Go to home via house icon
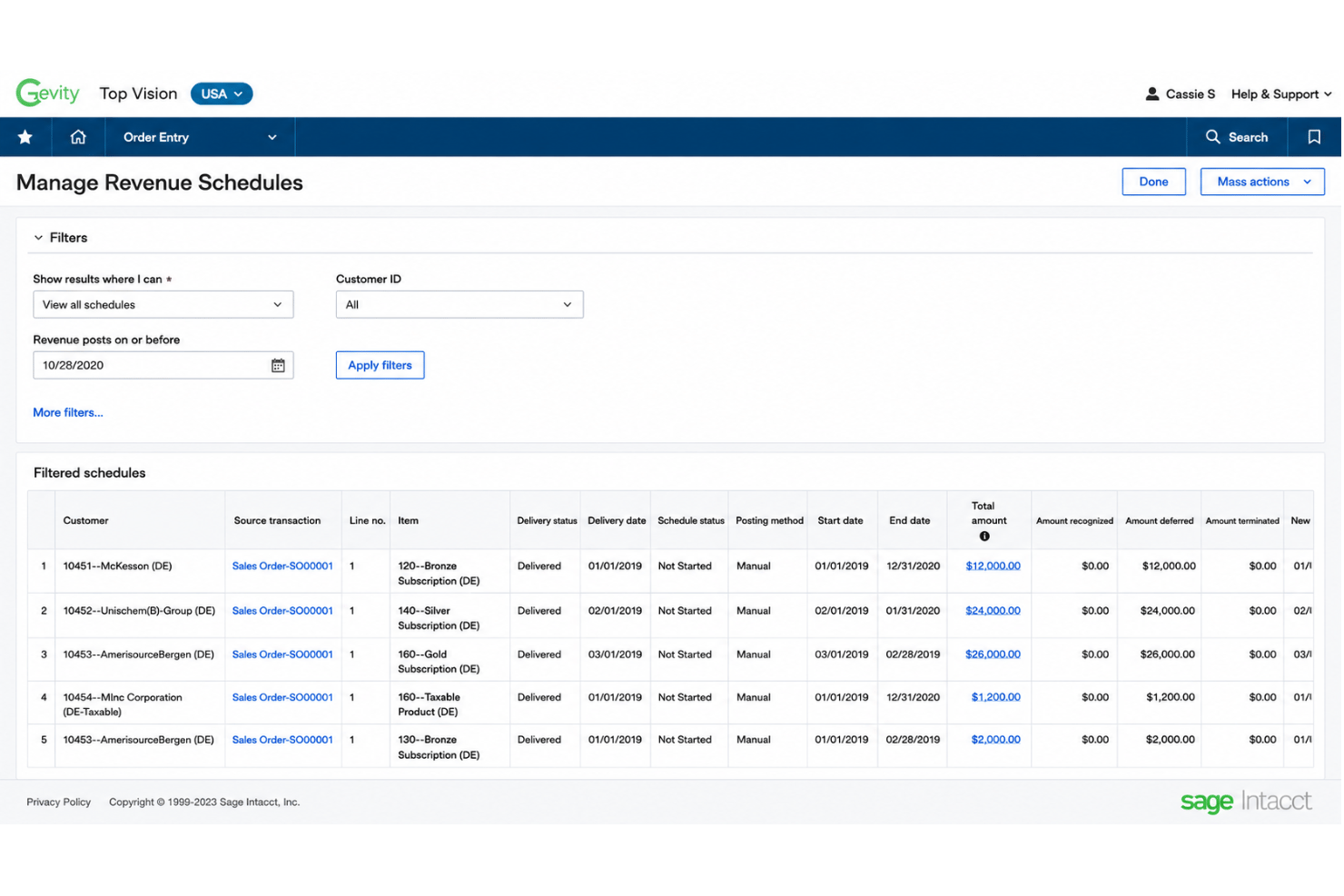The width and height of the screenshot is (1344, 896). [78, 137]
